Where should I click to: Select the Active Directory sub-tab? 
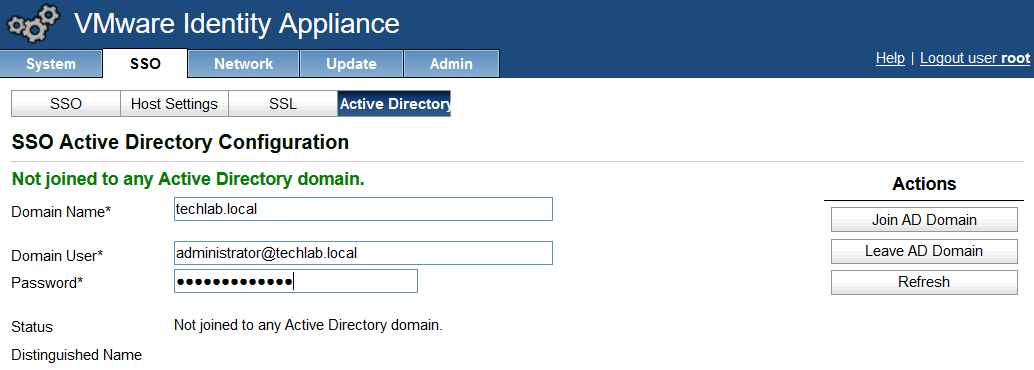click(x=394, y=104)
